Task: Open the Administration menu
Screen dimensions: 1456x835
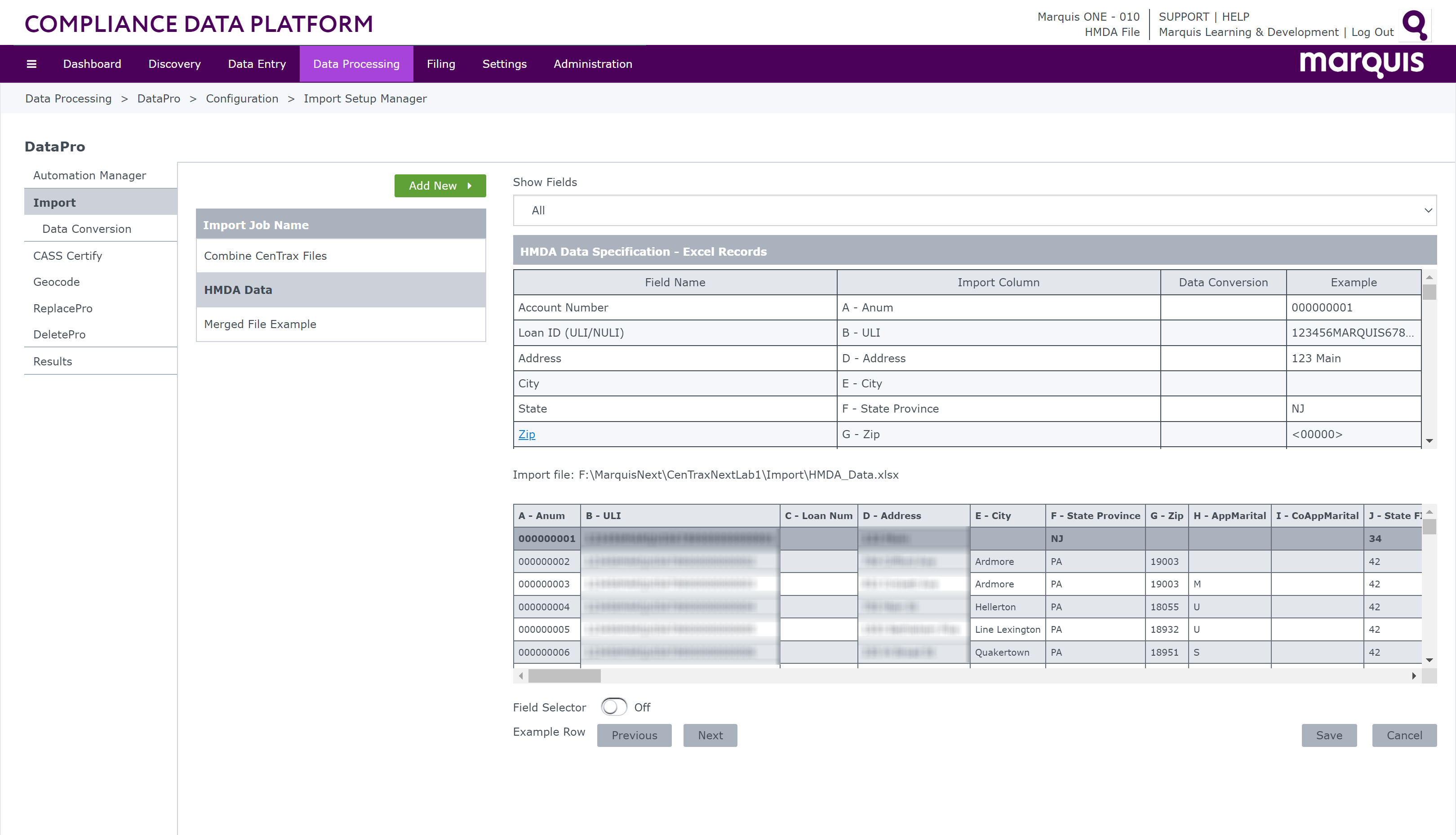Action: pos(592,64)
